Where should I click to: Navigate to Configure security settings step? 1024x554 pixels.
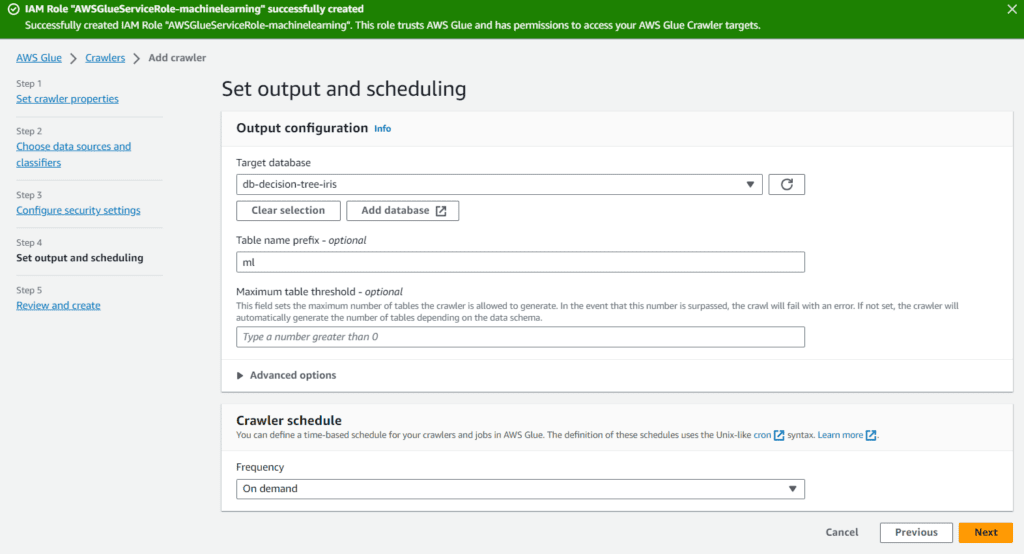pos(78,210)
